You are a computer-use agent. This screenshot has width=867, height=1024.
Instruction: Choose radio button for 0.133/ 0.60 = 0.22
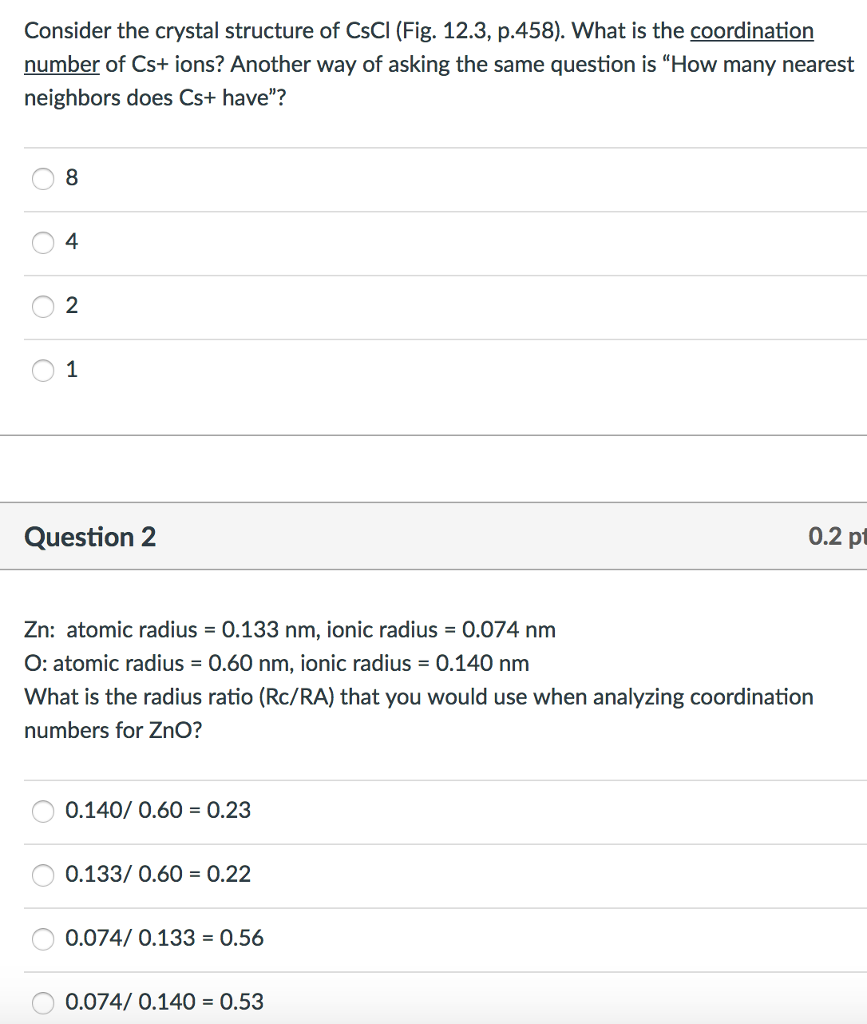43,875
